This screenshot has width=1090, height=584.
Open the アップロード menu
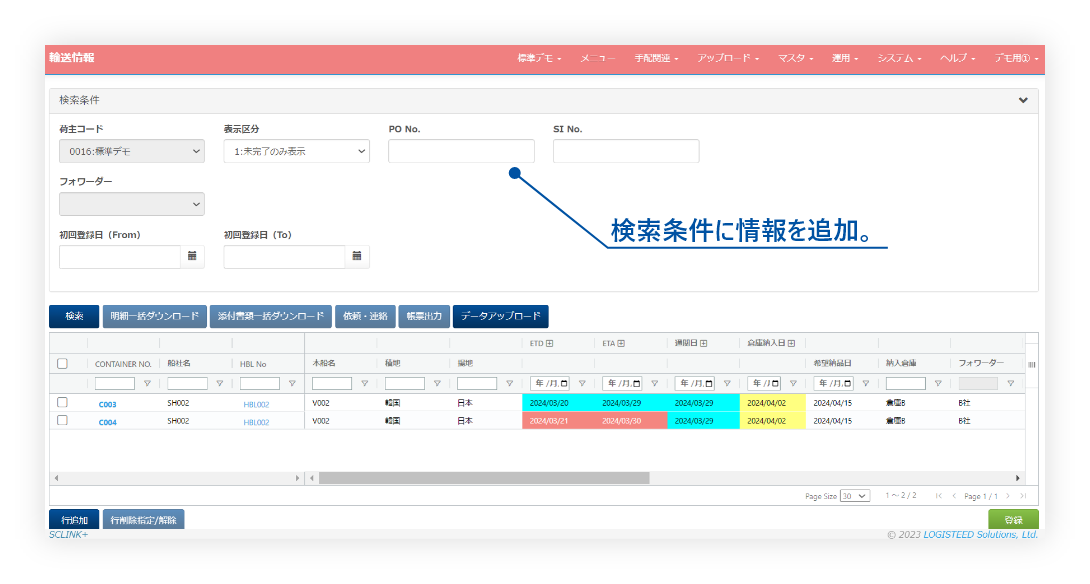pos(728,59)
